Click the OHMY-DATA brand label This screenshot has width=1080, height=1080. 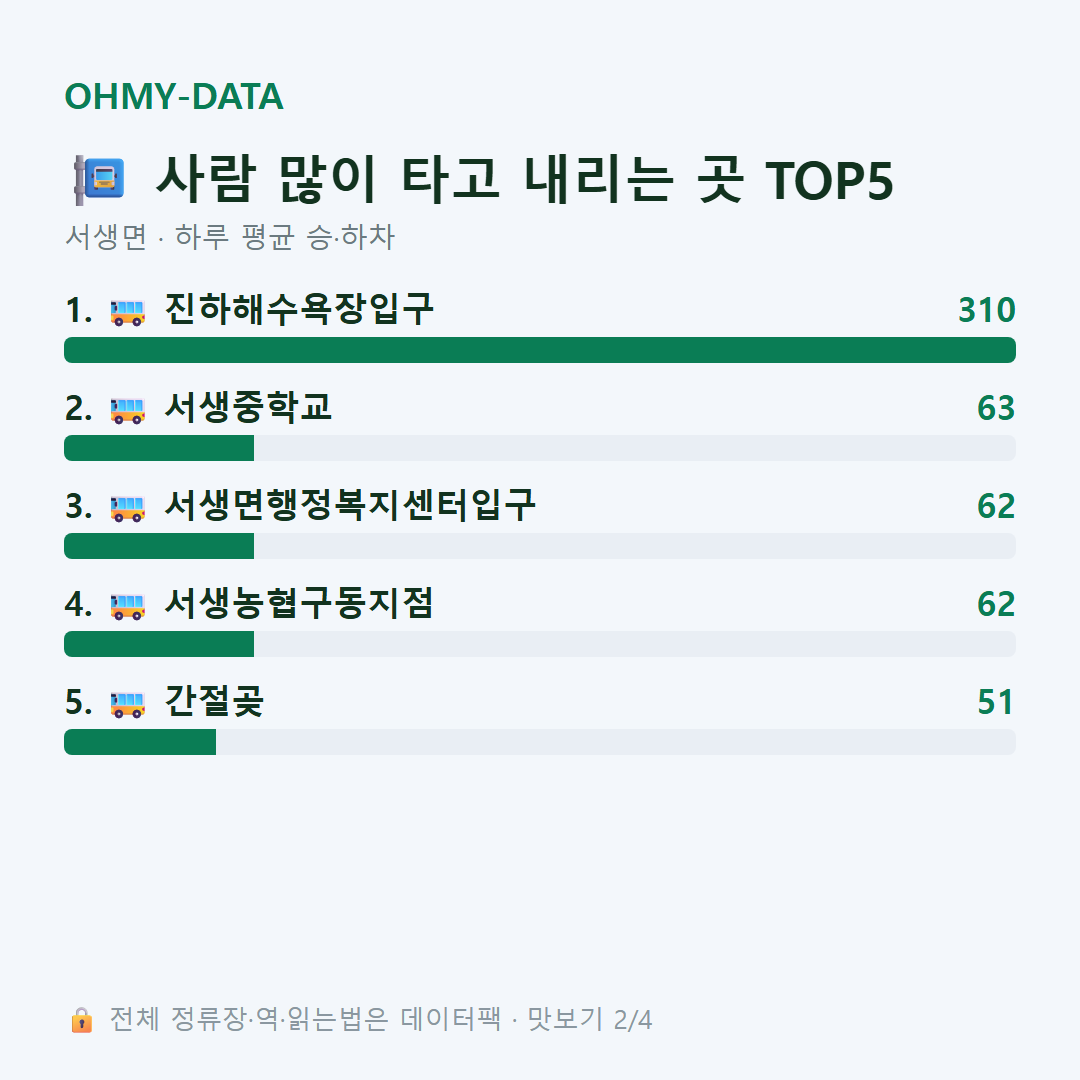point(174,96)
